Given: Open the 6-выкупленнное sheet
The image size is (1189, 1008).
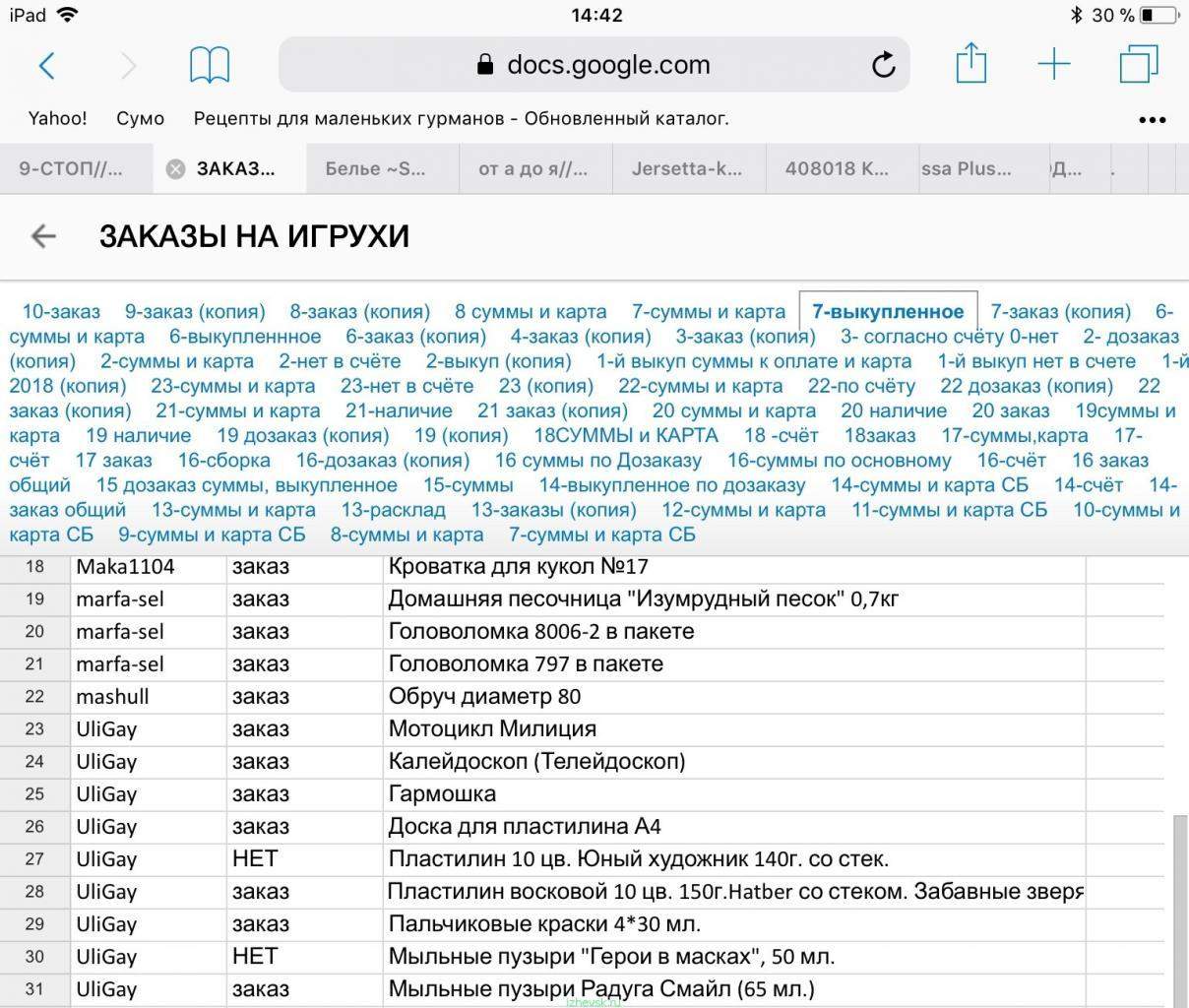Looking at the screenshot, I should click(245, 337).
